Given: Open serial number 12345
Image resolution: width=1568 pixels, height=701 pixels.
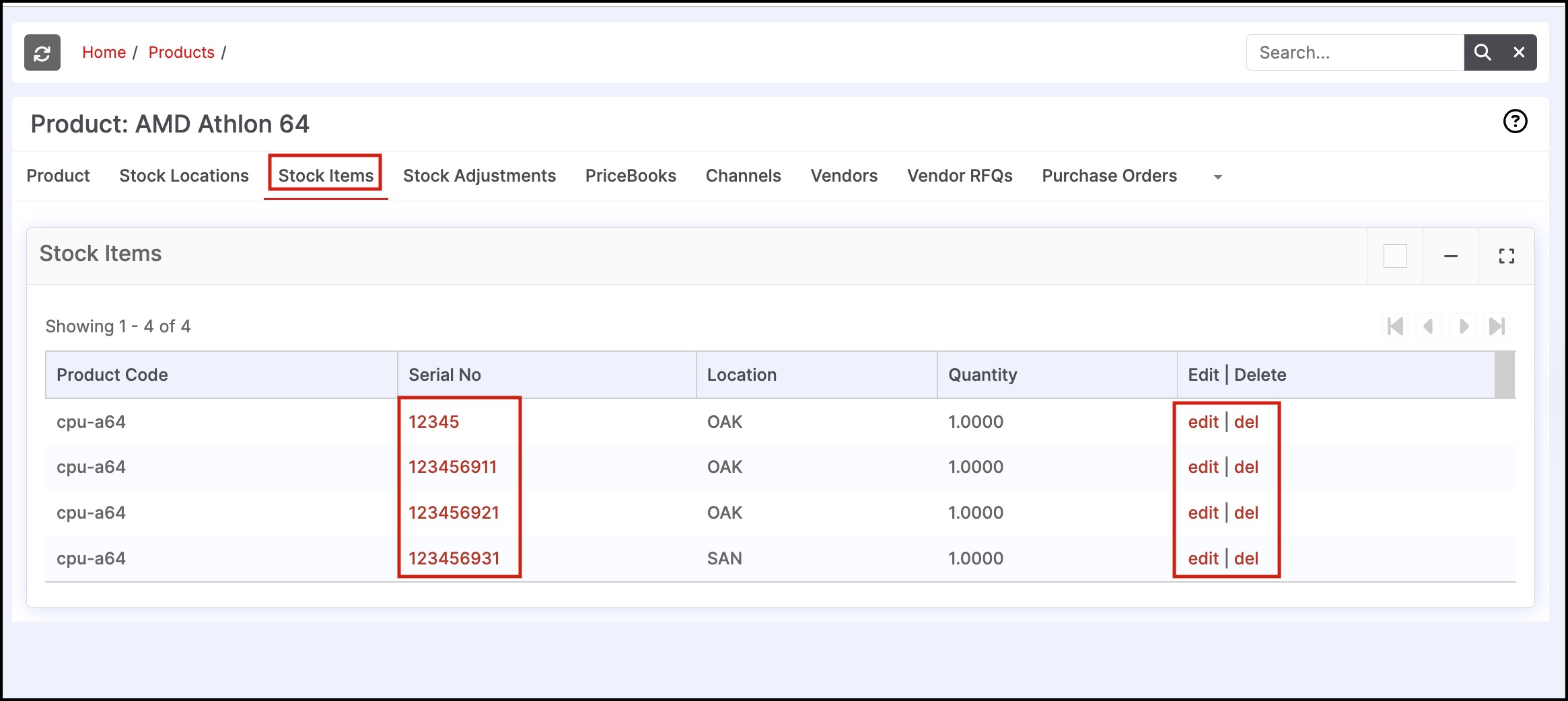Looking at the screenshot, I should click(x=433, y=422).
